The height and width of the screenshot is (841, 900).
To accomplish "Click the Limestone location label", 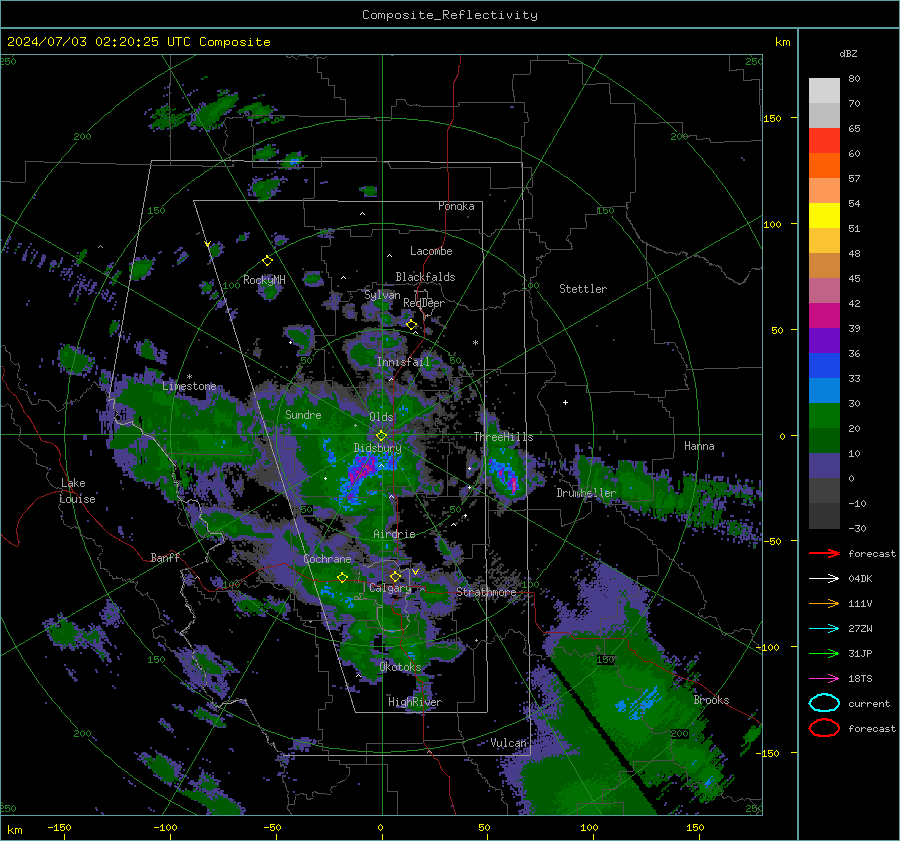I will [189, 386].
